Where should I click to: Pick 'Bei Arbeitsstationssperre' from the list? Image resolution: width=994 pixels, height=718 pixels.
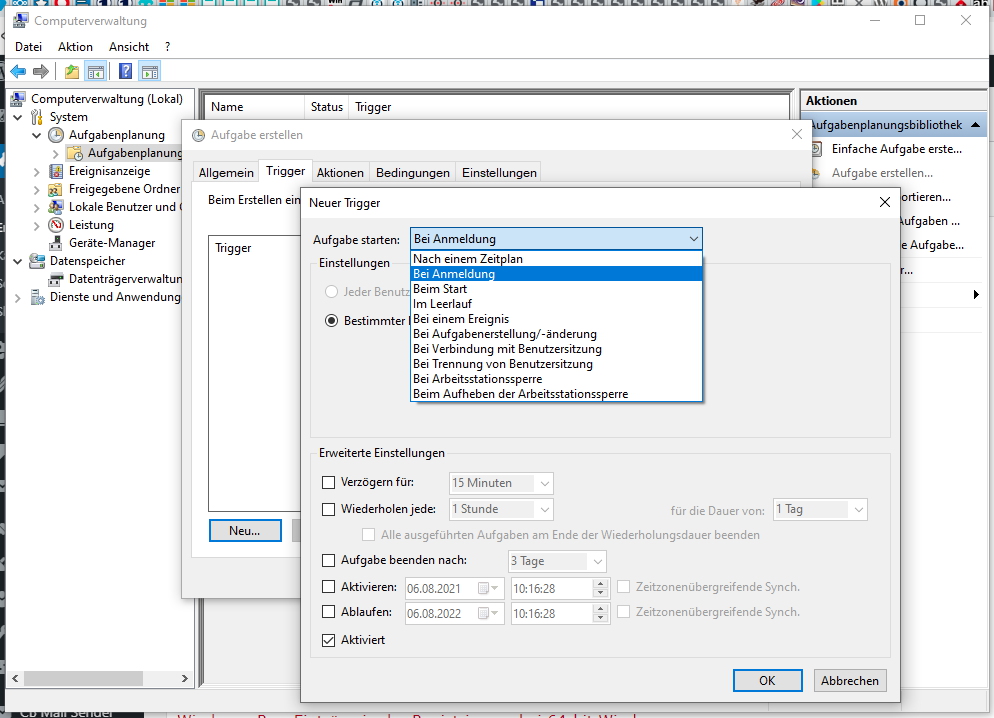[x=477, y=379]
